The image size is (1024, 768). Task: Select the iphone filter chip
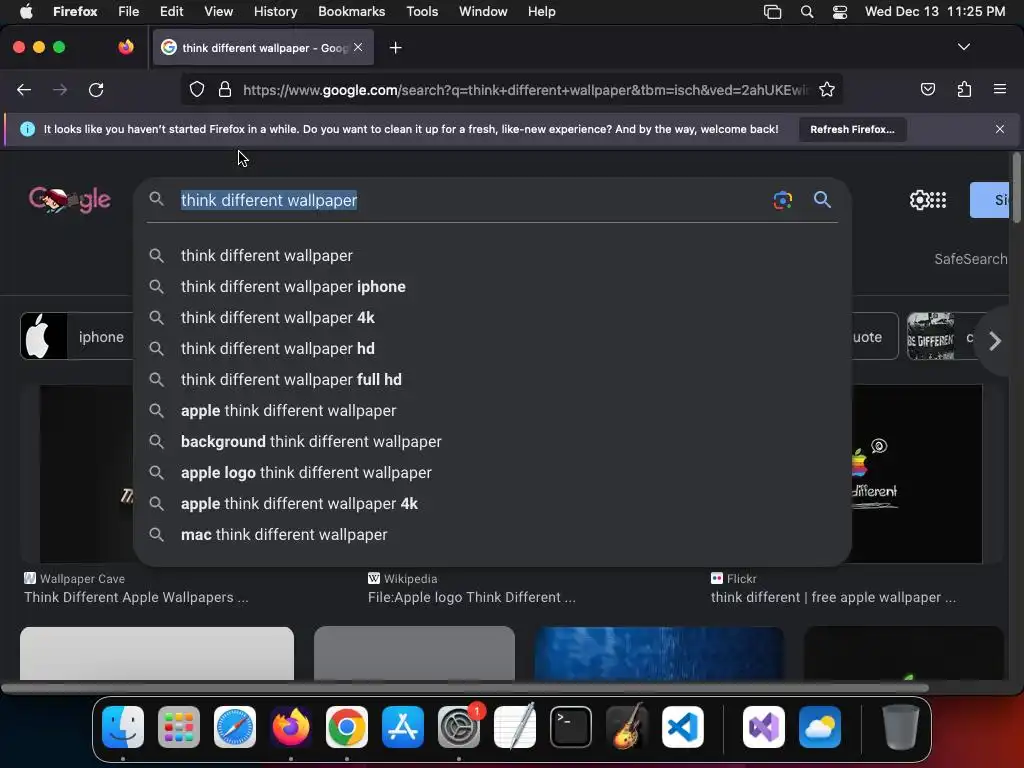coord(77,337)
